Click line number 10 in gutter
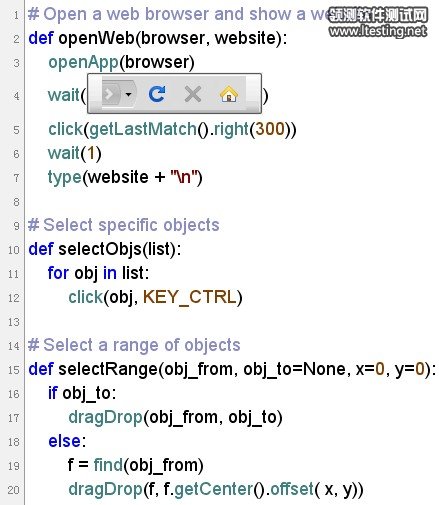The width and height of the screenshot is (439, 505). (x=14, y=250)
